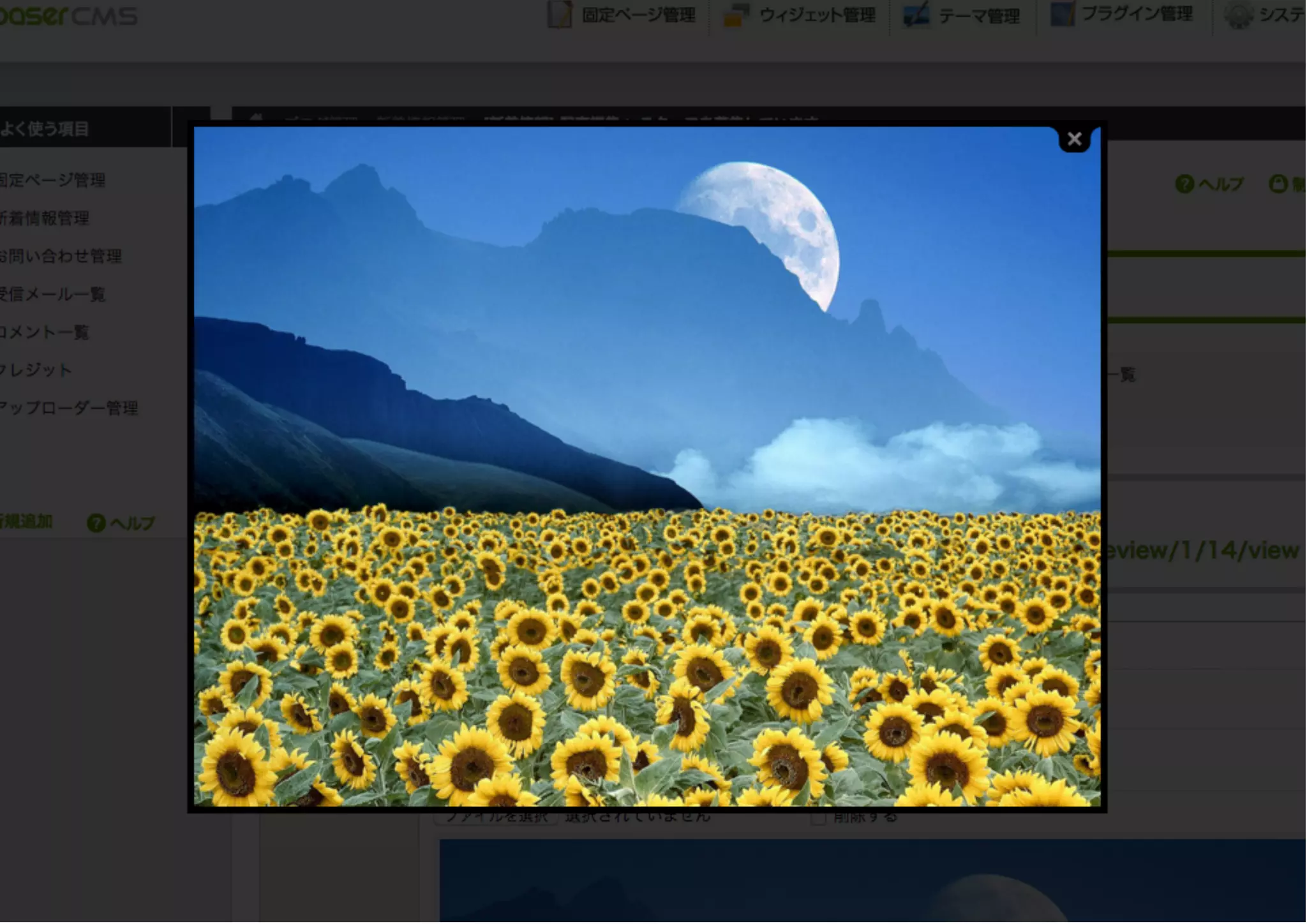The image size is (1307, 924).
Task: Click the preview view URL text
Action: pos(1202,549)
